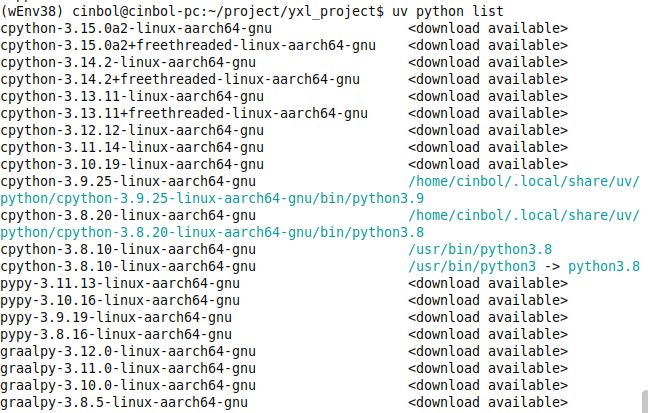648x413 pixels.
Task: Select 'cpython-3.13.11-linux-aarch64-gnu' entry
Action: coord(132,96)
